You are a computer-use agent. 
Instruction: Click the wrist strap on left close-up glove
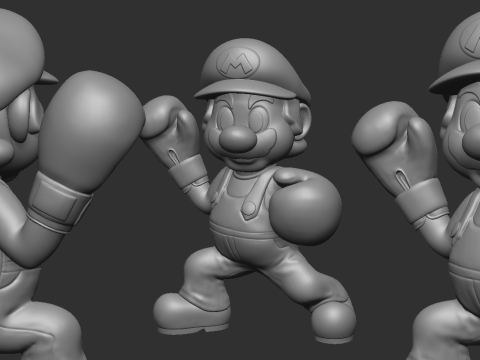[59, 203]
